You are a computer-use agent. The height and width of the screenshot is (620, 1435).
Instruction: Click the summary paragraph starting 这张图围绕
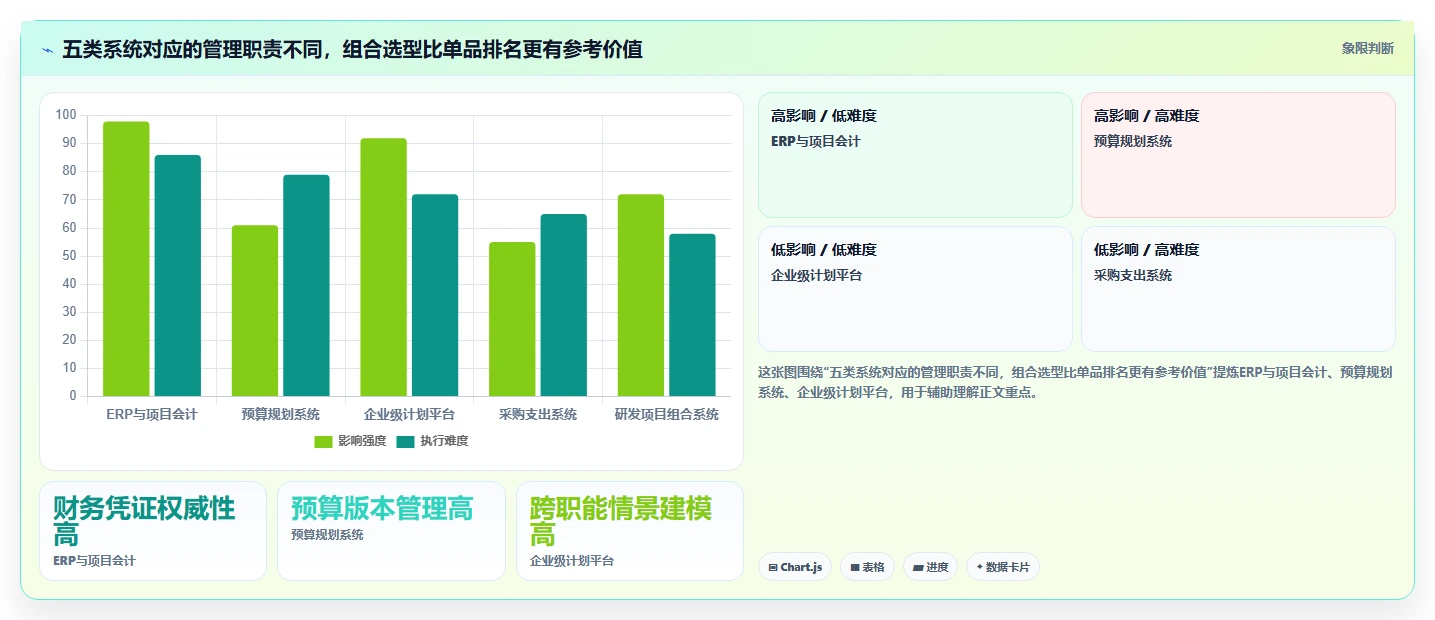[x=1075, y=382]
